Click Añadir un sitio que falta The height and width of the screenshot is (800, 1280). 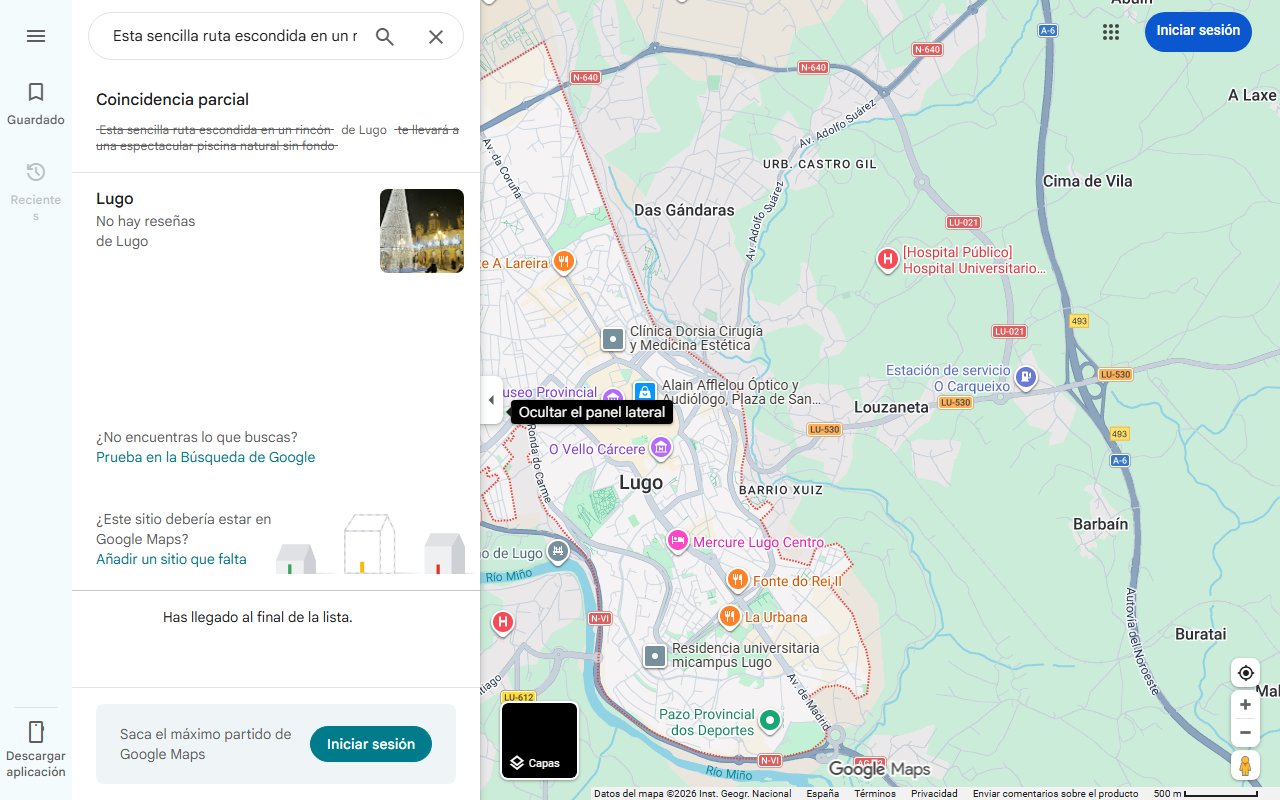(x=170, y=559)
